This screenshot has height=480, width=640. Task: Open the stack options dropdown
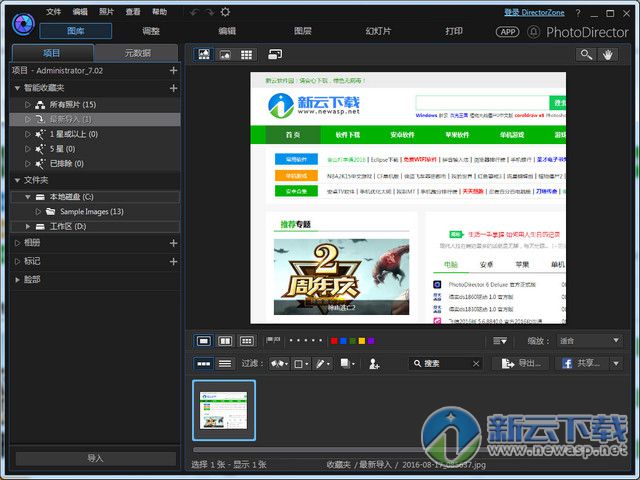point(347,363)
